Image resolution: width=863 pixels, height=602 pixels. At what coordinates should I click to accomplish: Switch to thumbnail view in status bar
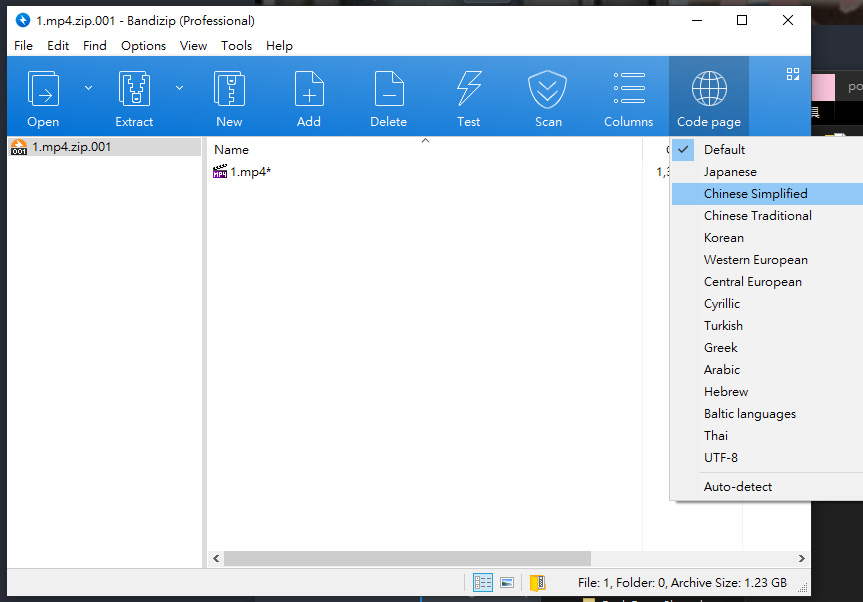tap(507, 582)
